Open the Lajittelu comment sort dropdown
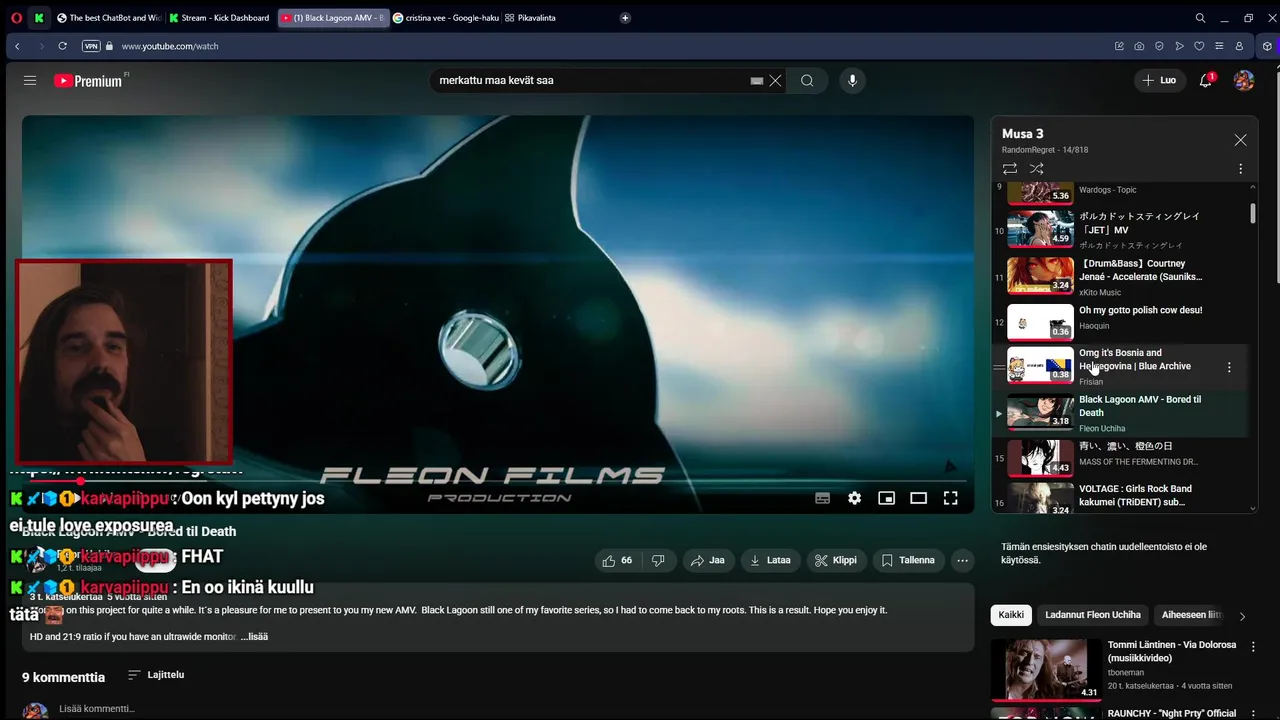Viewport: 1280px width, 720px height. (x=156, y=675)
